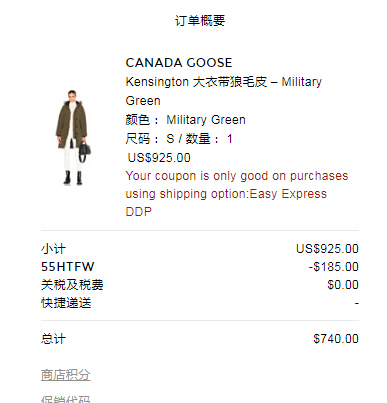
Task: Click the $0.00 duties amount
Action: click(x=343, y=285)
